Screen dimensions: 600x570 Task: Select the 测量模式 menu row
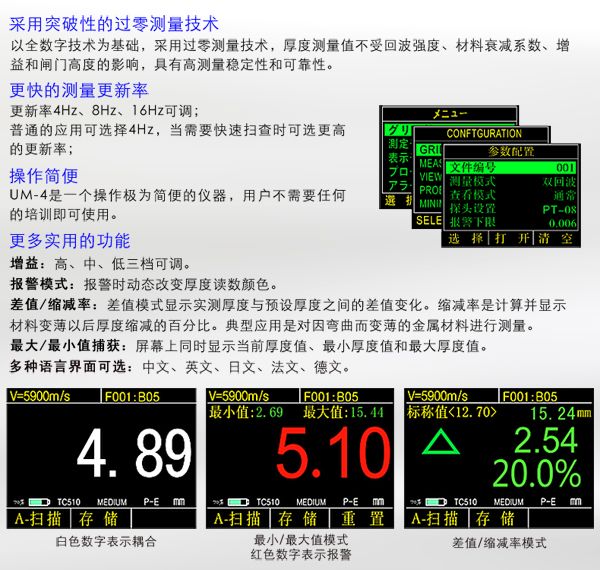(511, 181)
